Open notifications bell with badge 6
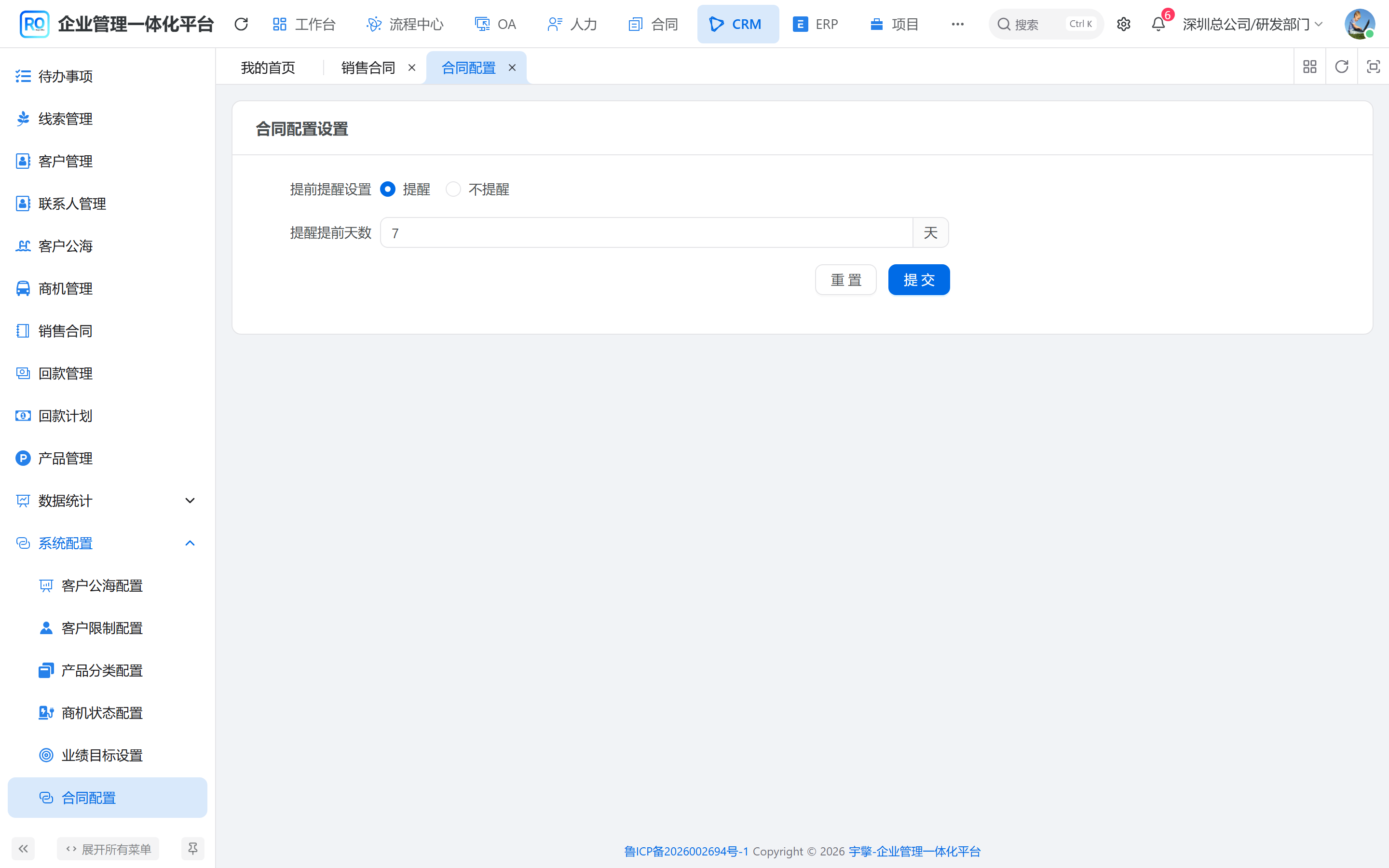This screenshot has height=868, width=1389. pyautogui.click(x=1158, y=24)
